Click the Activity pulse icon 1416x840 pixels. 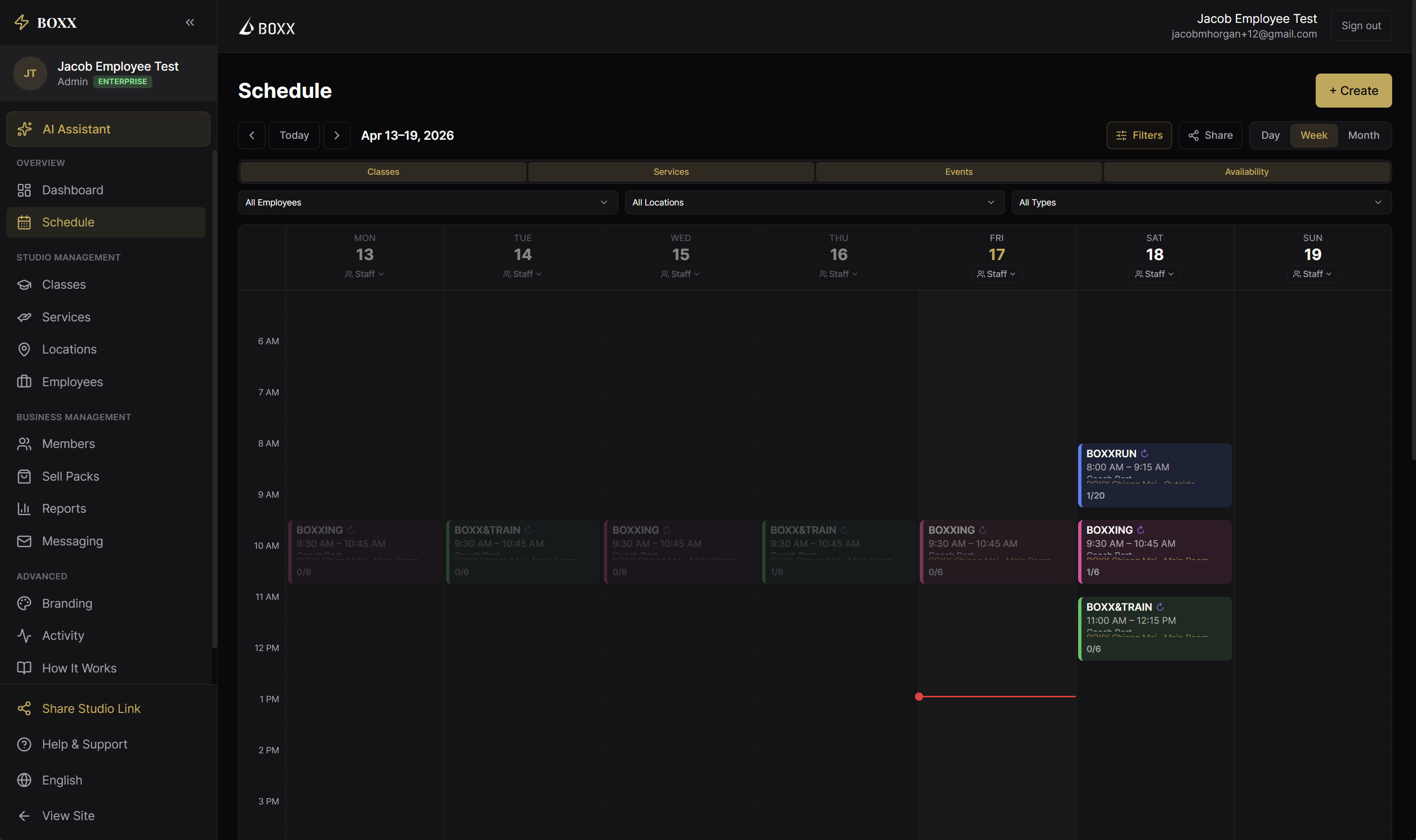24,635
